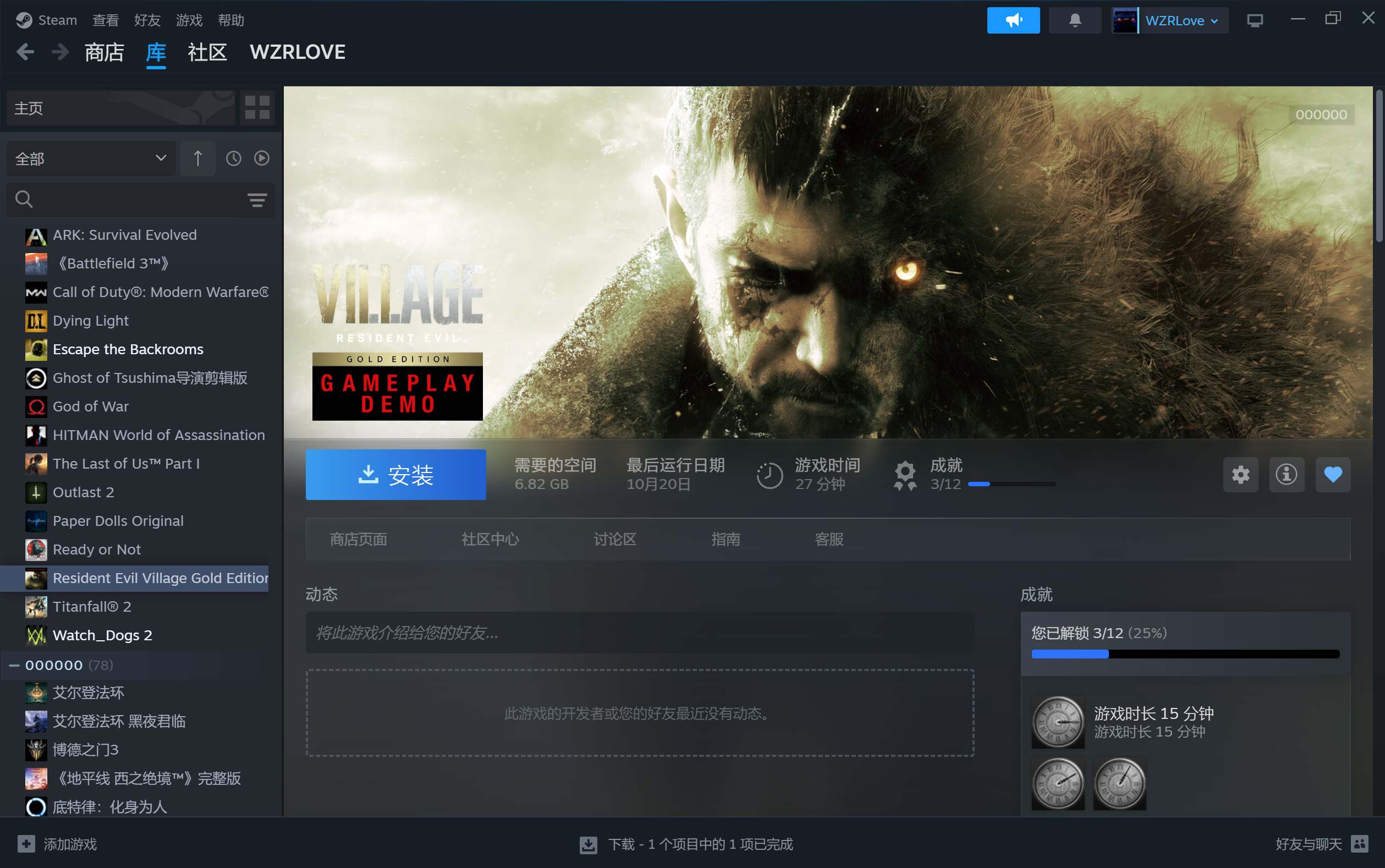Go to the 商店 tab
The height and width of the screenshot is (868, 1385).
(104, 52)
